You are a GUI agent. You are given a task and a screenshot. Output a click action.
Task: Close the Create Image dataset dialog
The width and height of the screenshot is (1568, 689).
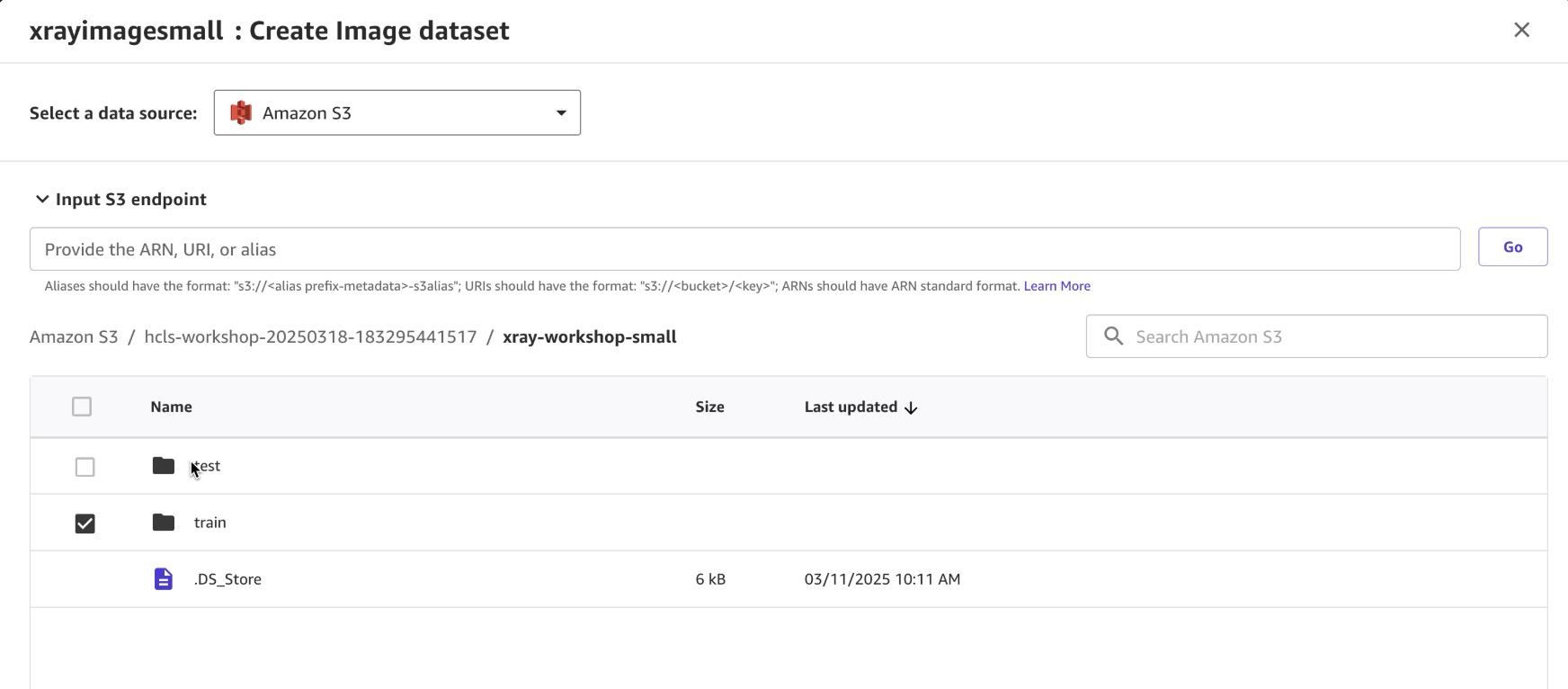tap(1521, 31)
